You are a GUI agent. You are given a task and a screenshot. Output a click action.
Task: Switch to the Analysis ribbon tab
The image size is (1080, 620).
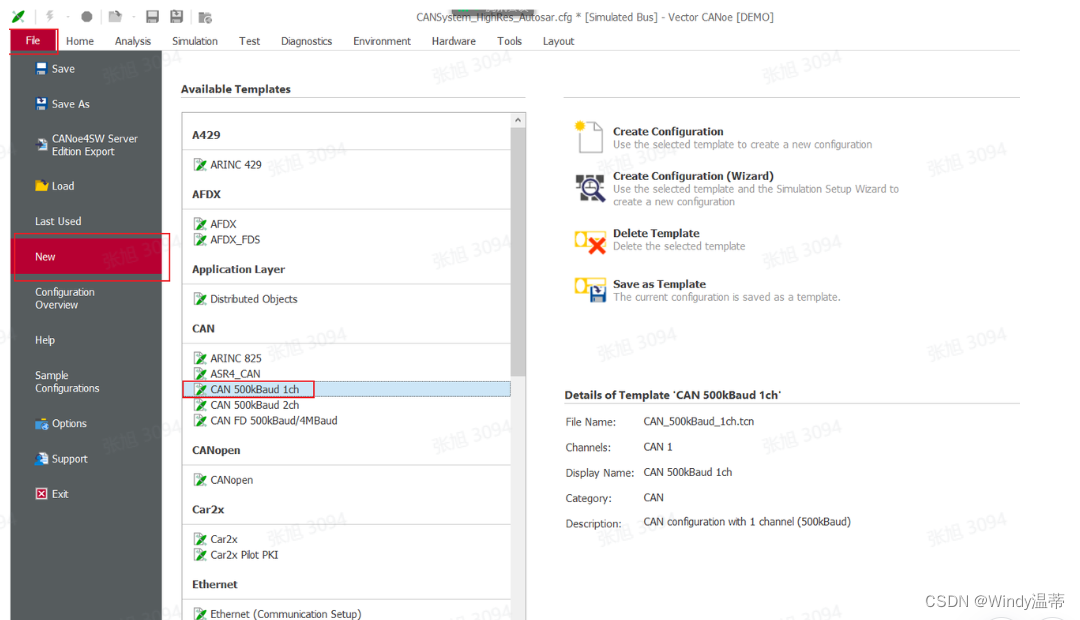coord(133,41)
